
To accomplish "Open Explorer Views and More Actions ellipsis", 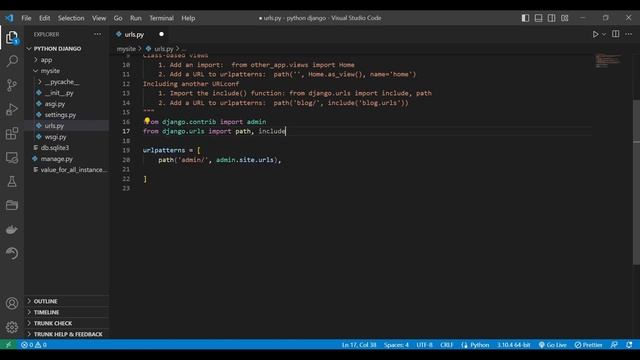I will 98,34.
